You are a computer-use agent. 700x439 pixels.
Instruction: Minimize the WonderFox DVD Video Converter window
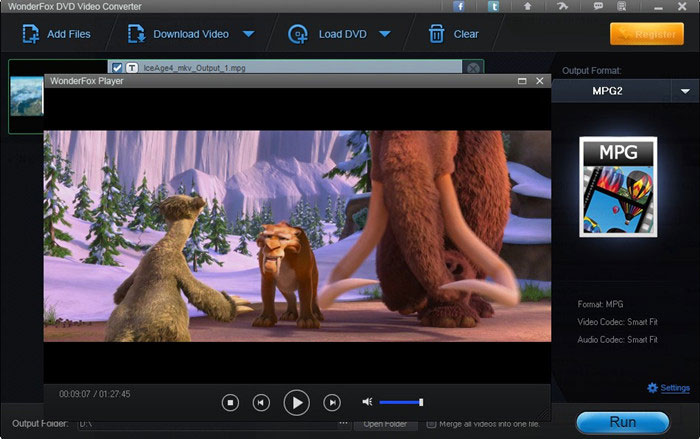tap(658, 7)
